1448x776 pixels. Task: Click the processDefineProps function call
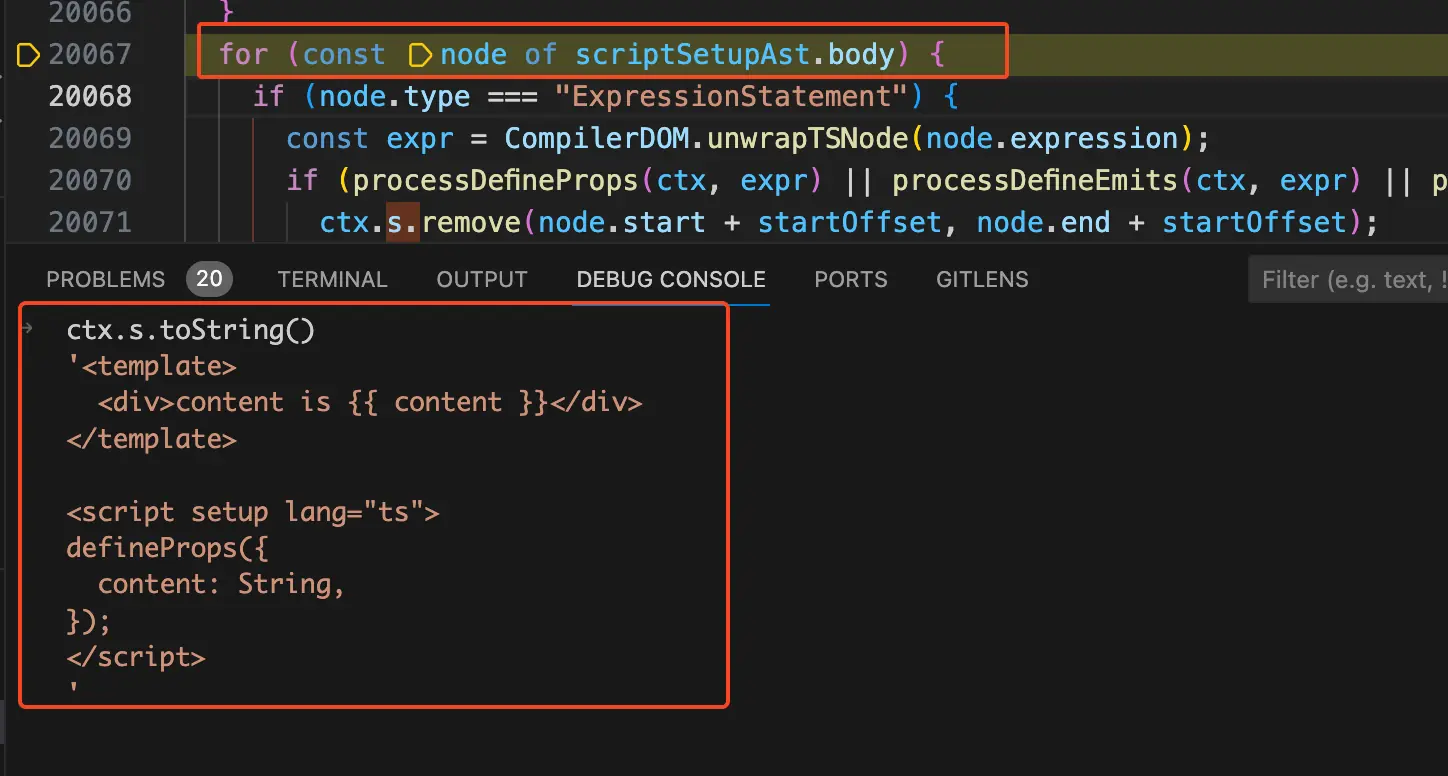495,180
